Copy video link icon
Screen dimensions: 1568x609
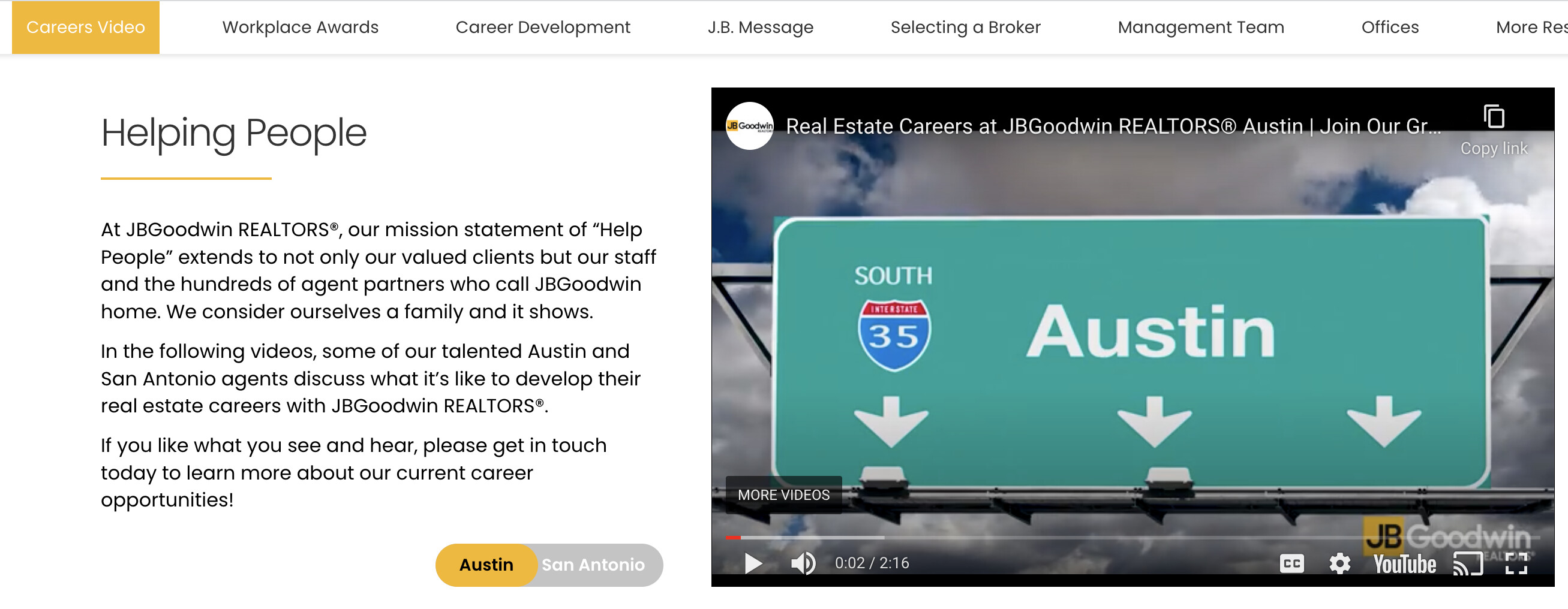point(1494,117)
